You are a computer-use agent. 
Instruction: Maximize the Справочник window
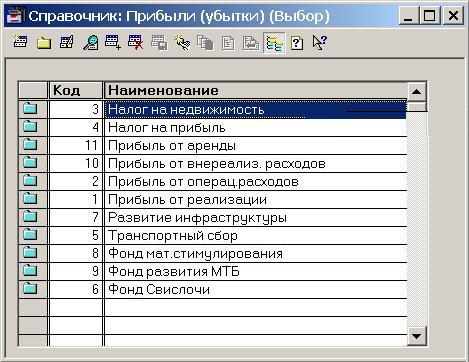[x=430, y=16]
